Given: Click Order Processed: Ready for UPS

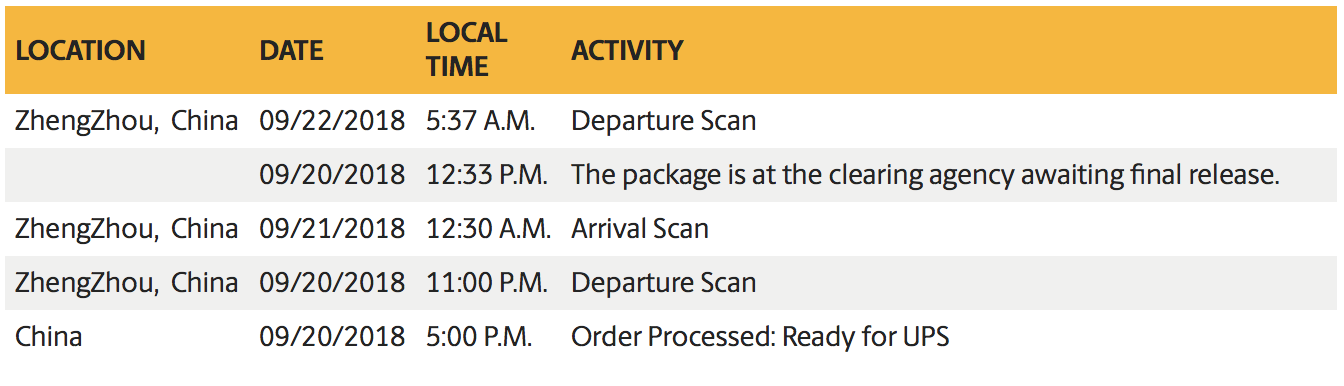Looking at the screenshot, I should [760, 337].
